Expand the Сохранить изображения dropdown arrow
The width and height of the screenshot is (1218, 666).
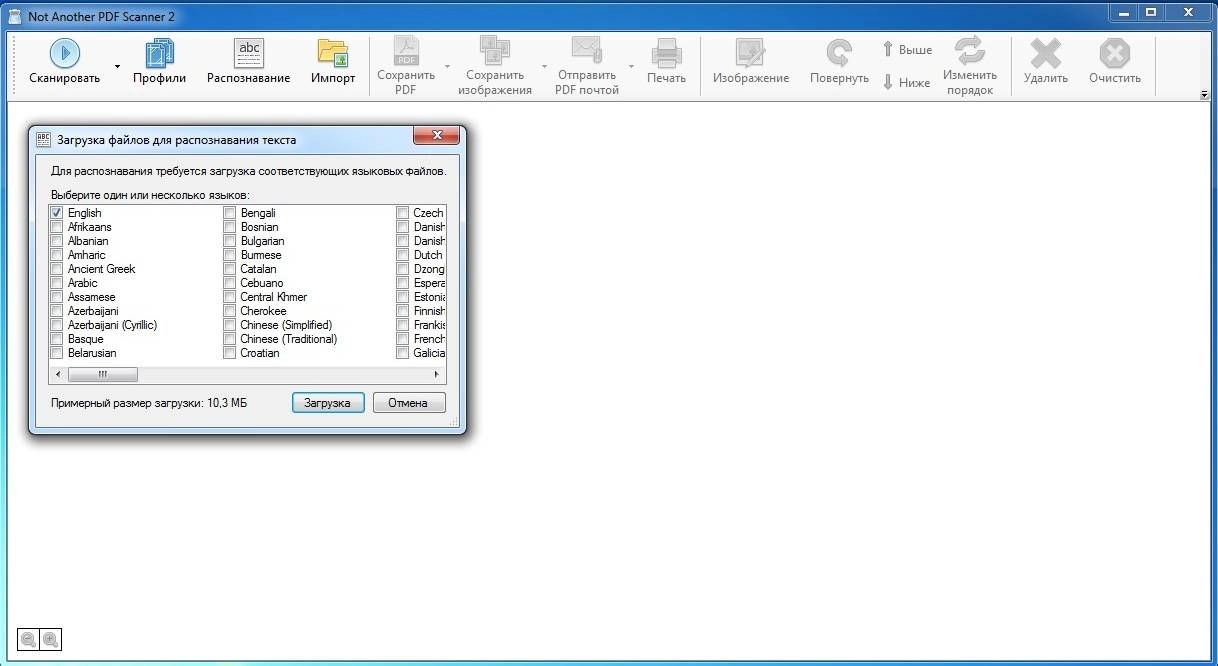(x=544, y=67)
